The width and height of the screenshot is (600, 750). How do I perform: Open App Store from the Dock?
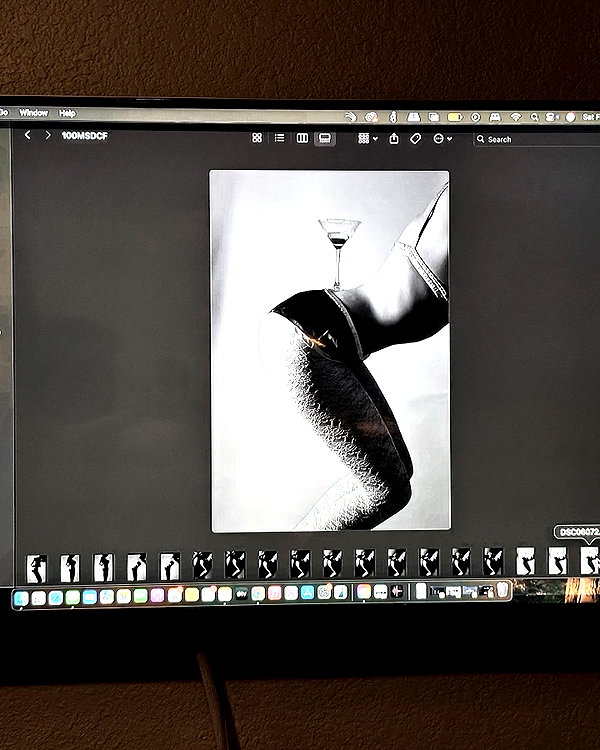pyautogui.click(x=307, y=593)
